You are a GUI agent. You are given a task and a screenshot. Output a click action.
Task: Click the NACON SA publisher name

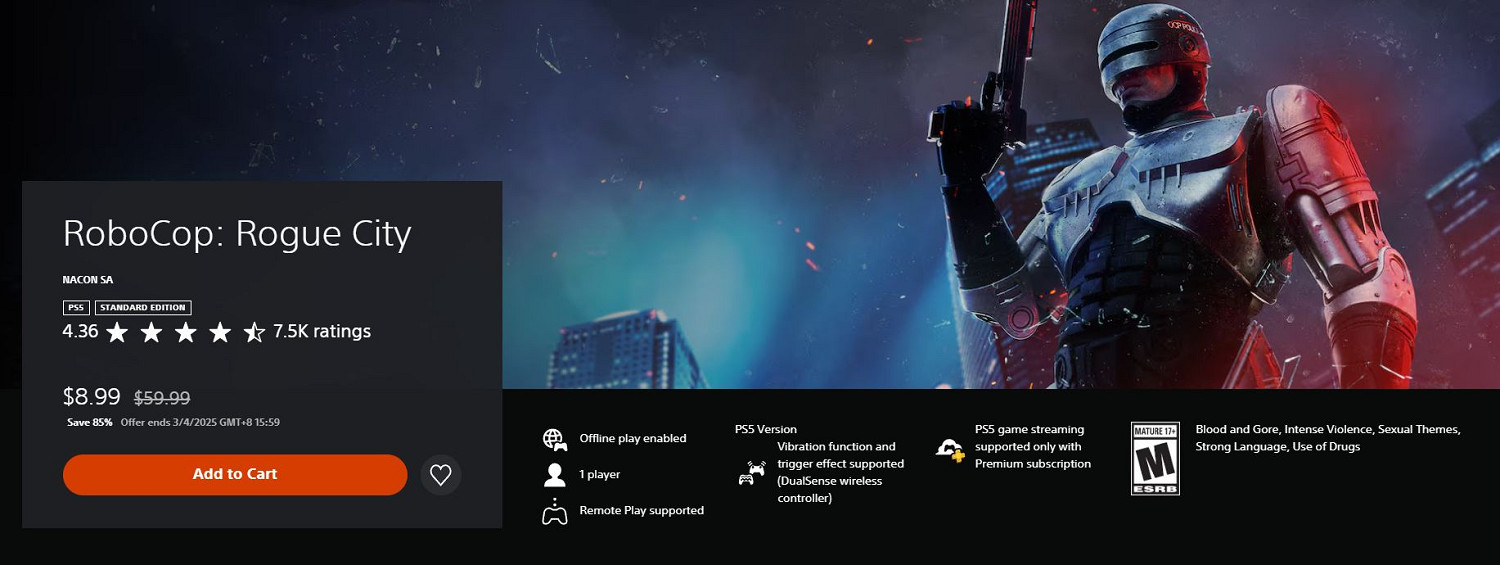click(88, 280)
